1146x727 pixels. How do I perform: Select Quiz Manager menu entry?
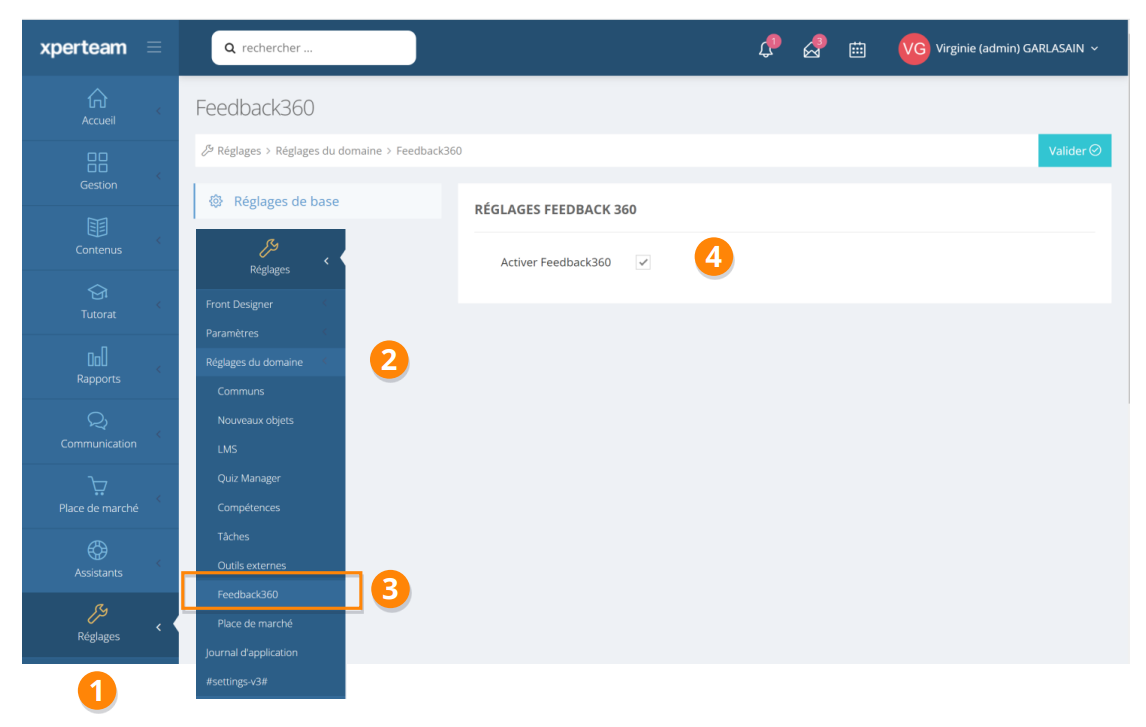(x=249, y=478)
